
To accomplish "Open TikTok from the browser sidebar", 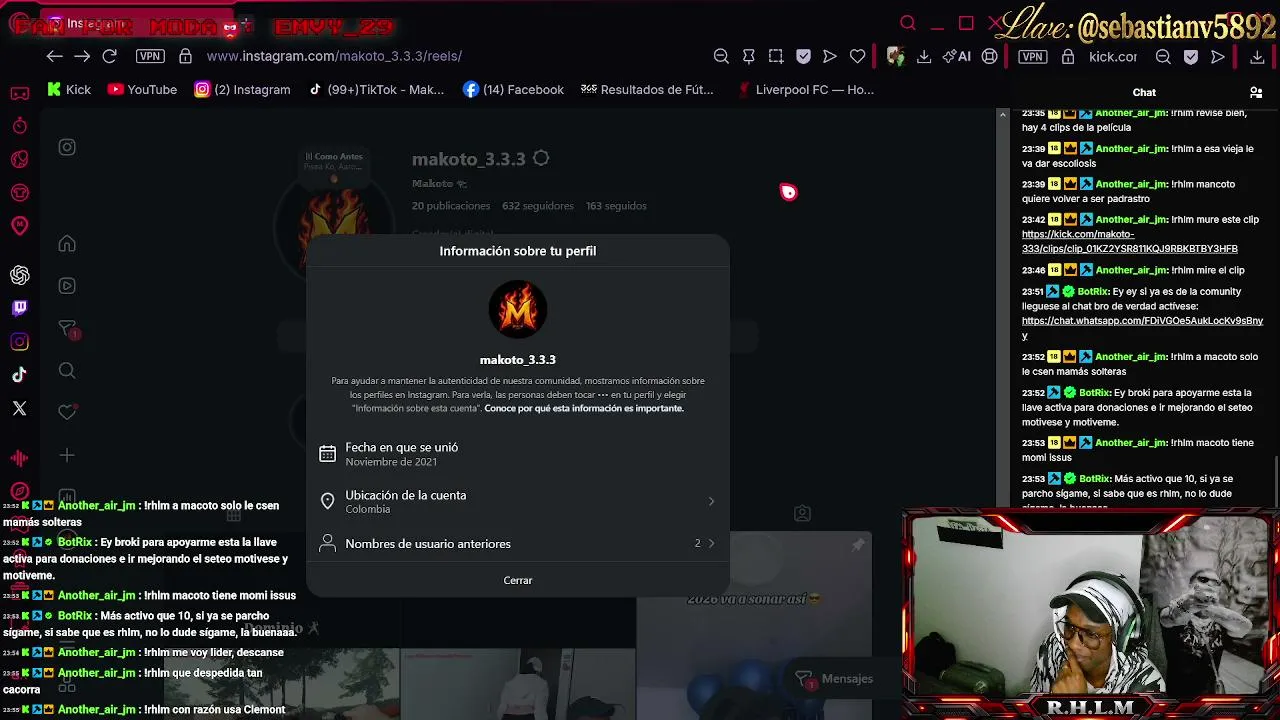I will 20,375.
